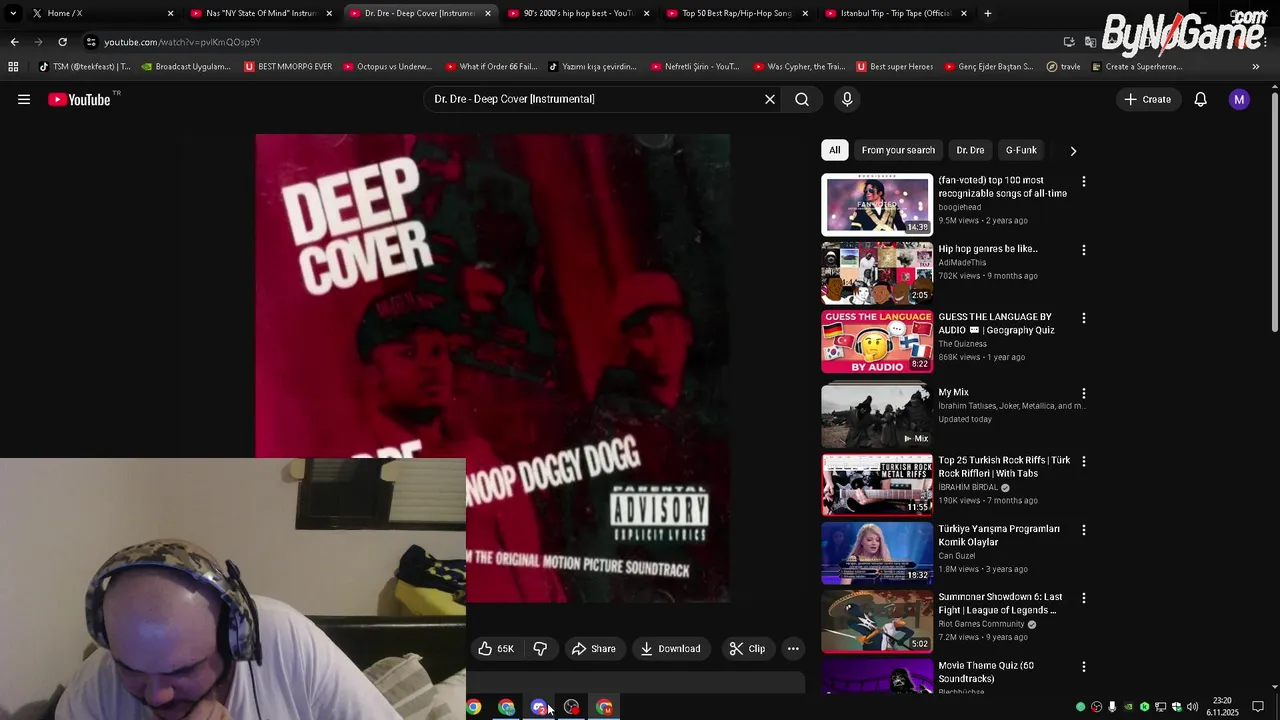Open options for Movie Theme Quiz video
The width and height of the screenshot is (1280, 720).
coord(1083,667)
